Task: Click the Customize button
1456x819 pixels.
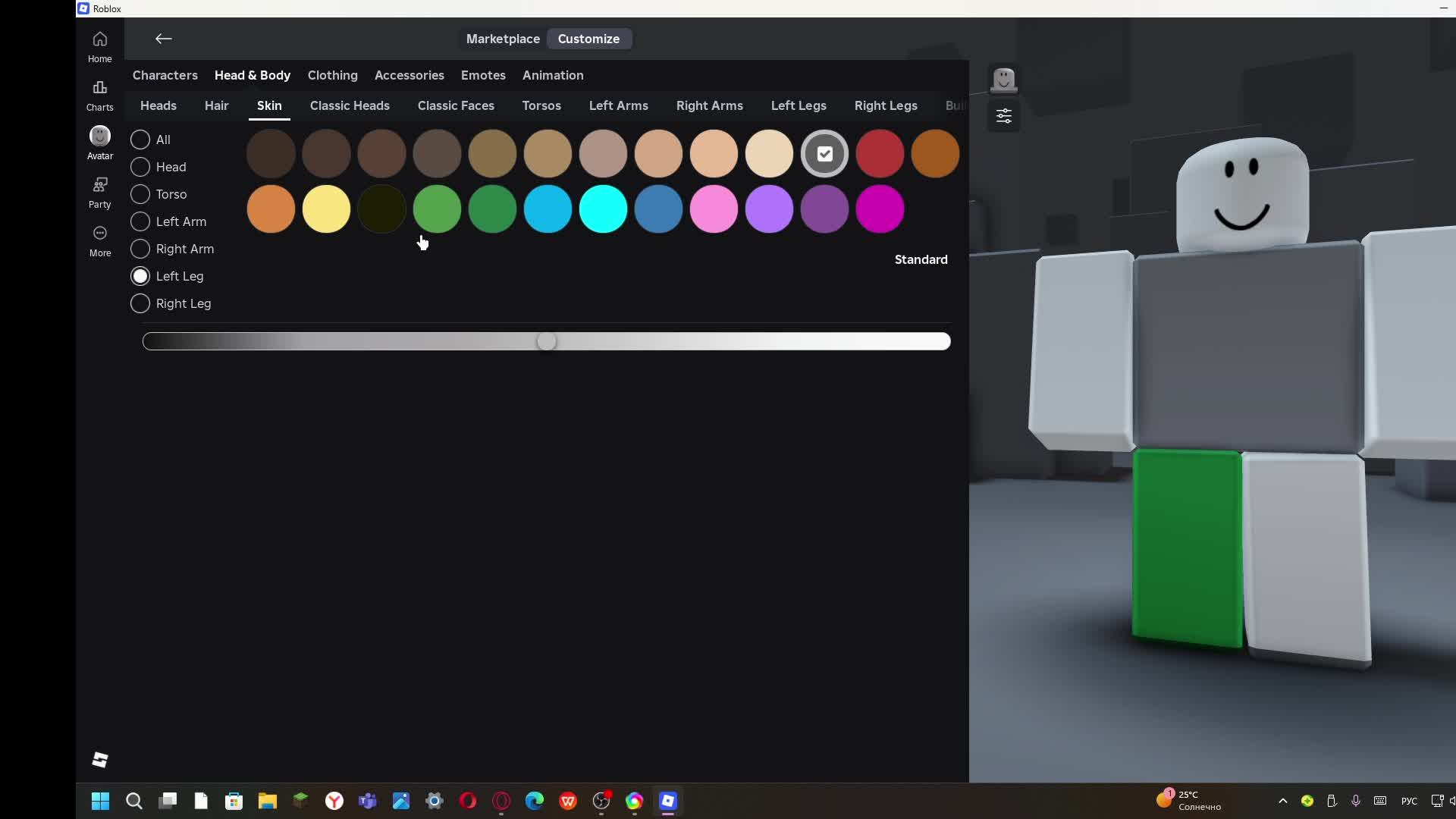Action: (588, 39)
